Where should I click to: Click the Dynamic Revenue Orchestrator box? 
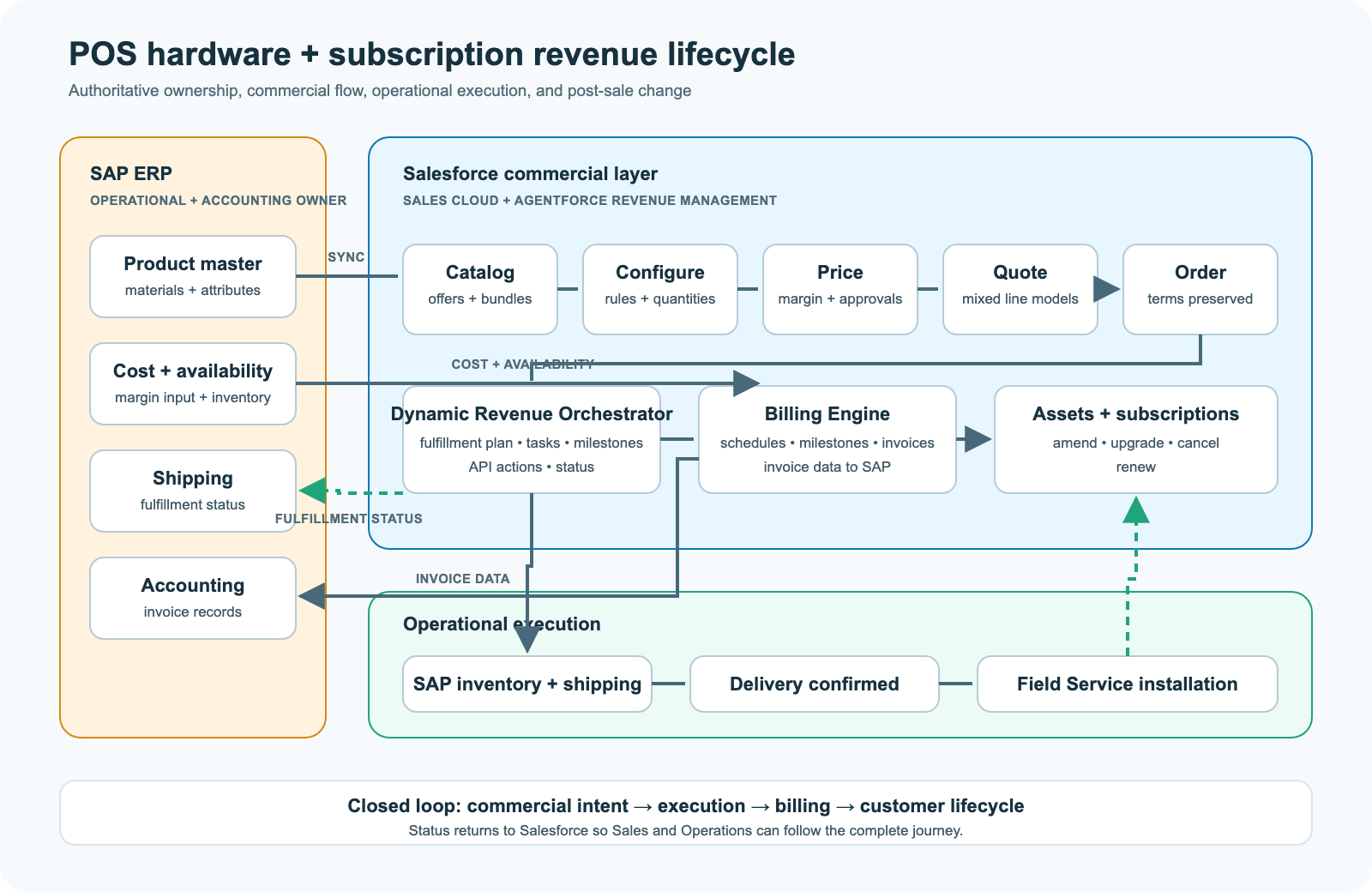[x=532, y=439]
